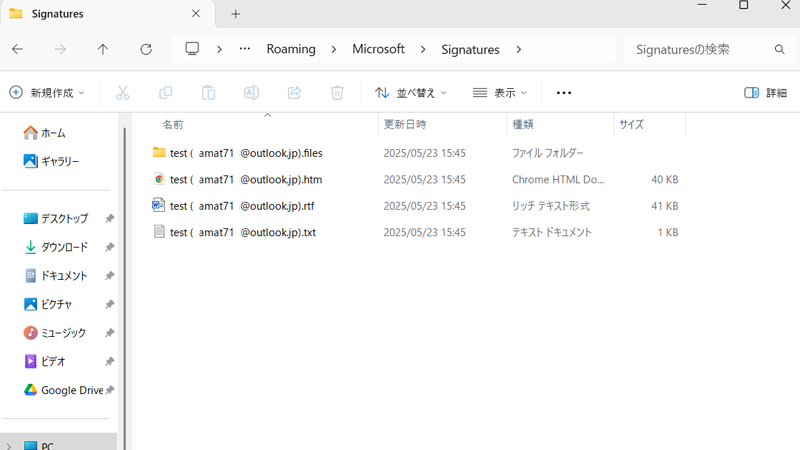Add a new tab with plus button
This screenshot has width=800, height=450.
tap(236, 14)
